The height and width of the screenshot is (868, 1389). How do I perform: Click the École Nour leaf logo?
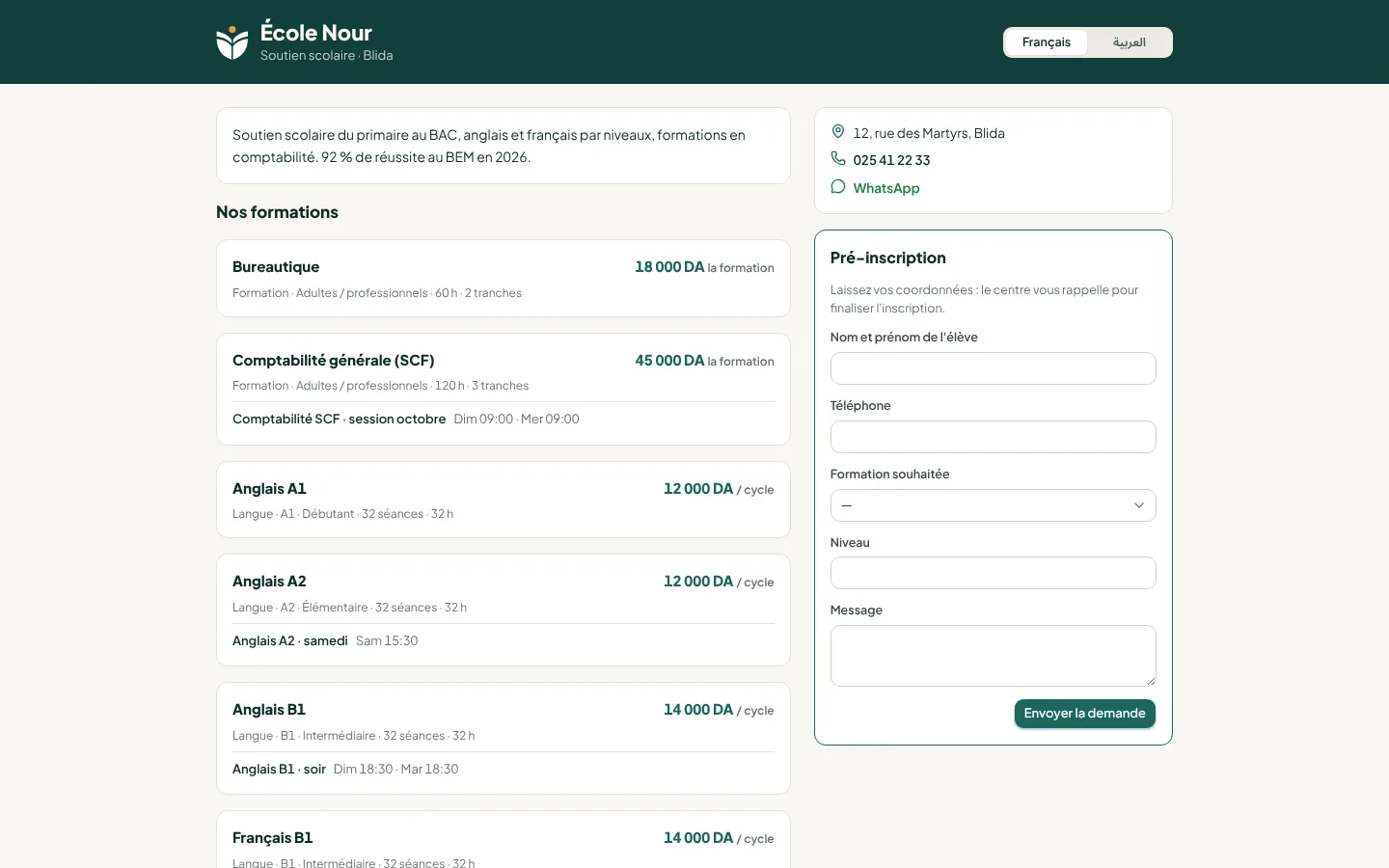232,42
